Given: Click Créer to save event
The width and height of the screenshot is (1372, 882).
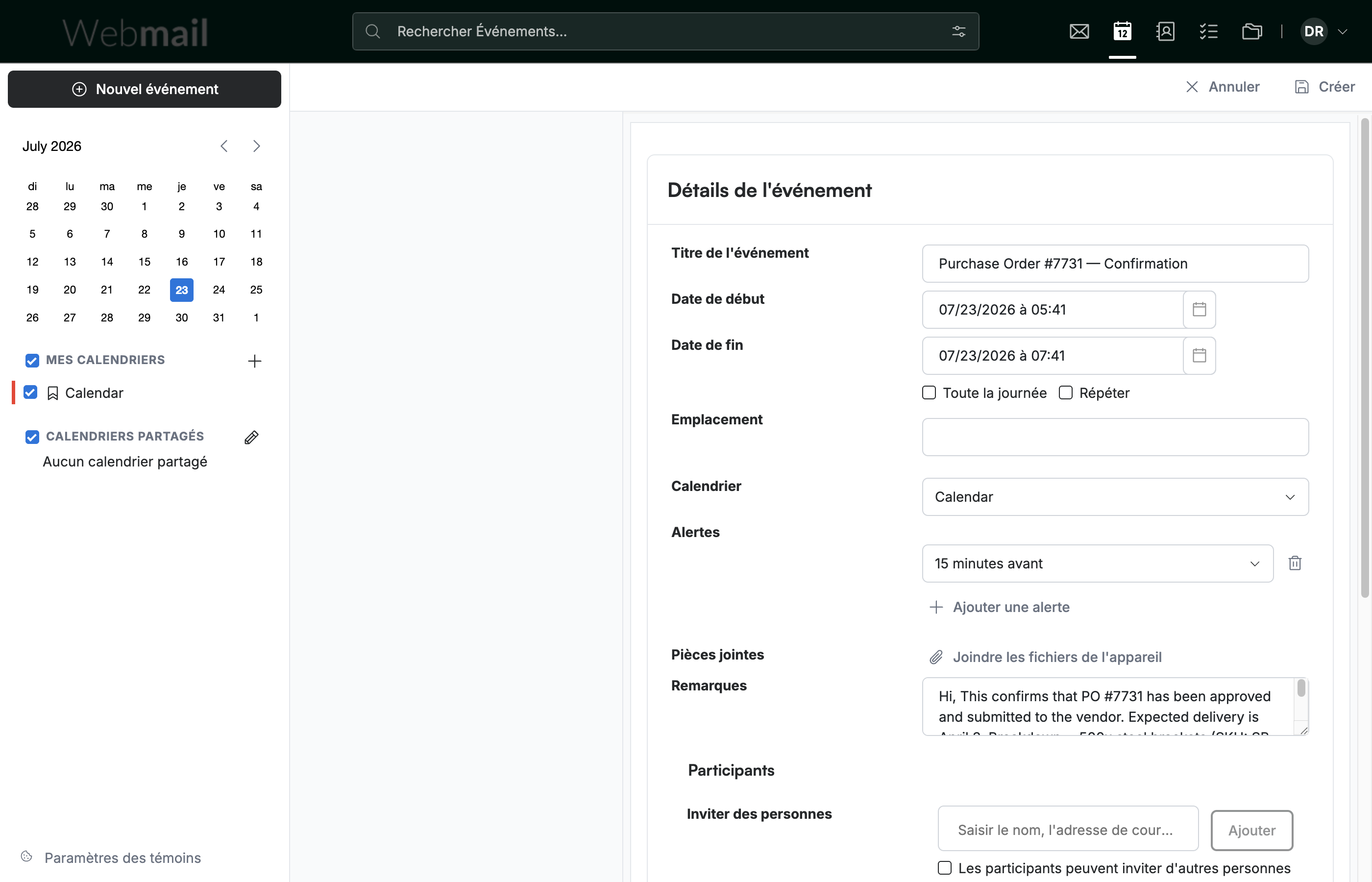Looking at the screenshot, I should coord(1324,87).
